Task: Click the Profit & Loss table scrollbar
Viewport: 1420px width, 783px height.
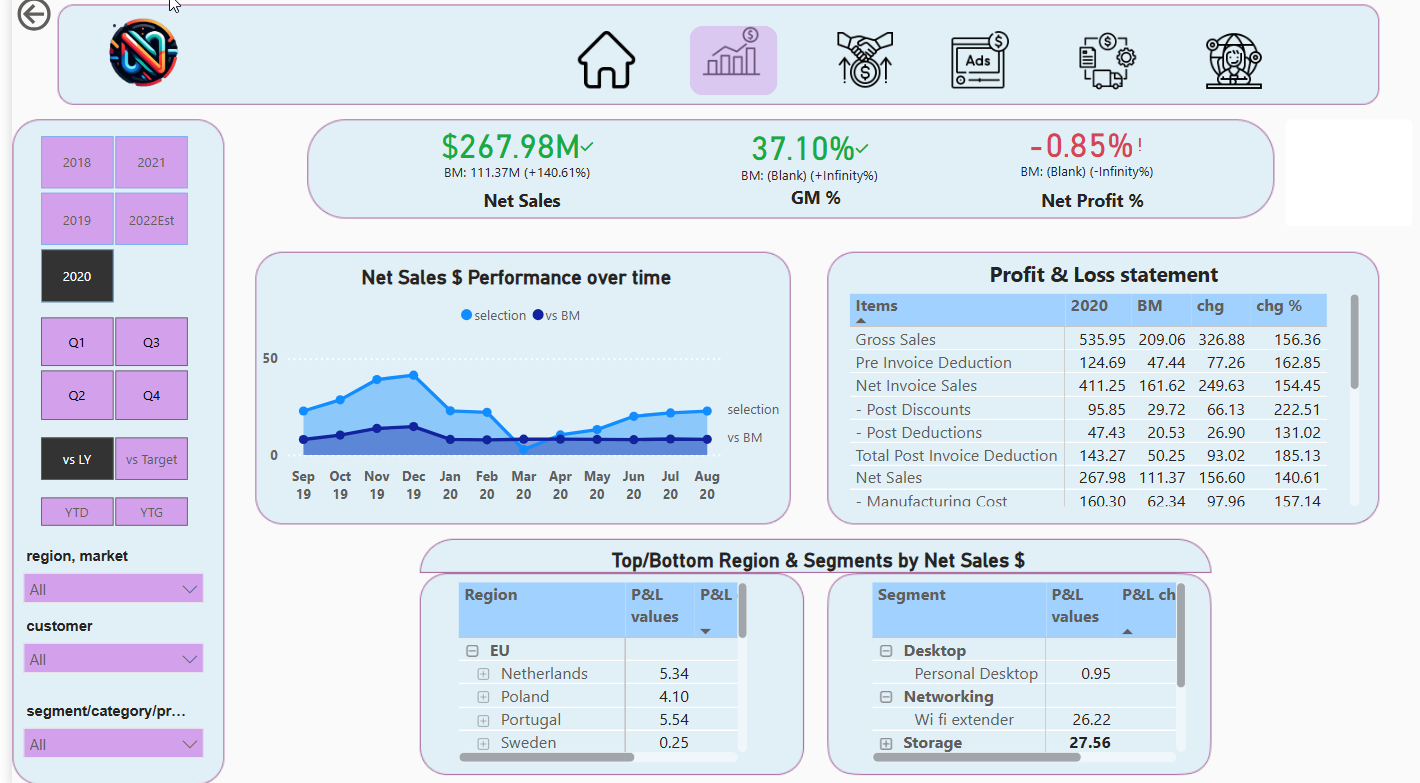Action: coord(1355,341)
